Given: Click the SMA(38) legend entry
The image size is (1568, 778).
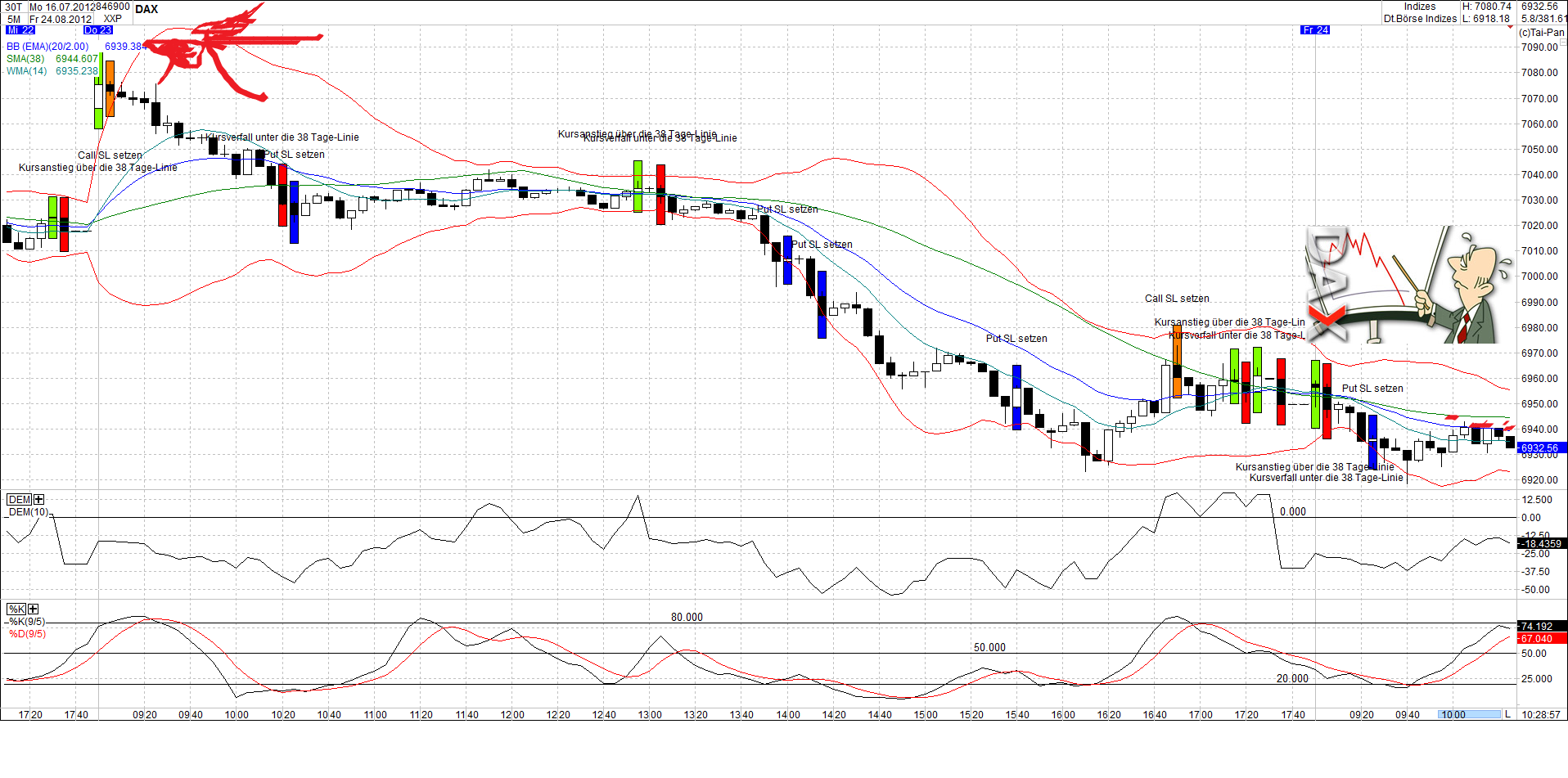Looking at the screenshot, I should click(25, 59).
